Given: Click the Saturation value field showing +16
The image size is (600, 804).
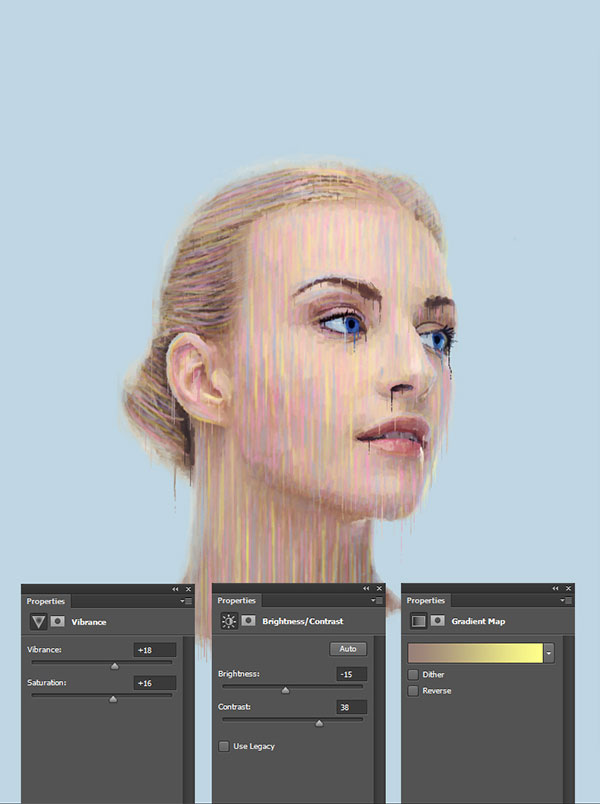Looking at the screenshot, I should [x=155, y=683].
